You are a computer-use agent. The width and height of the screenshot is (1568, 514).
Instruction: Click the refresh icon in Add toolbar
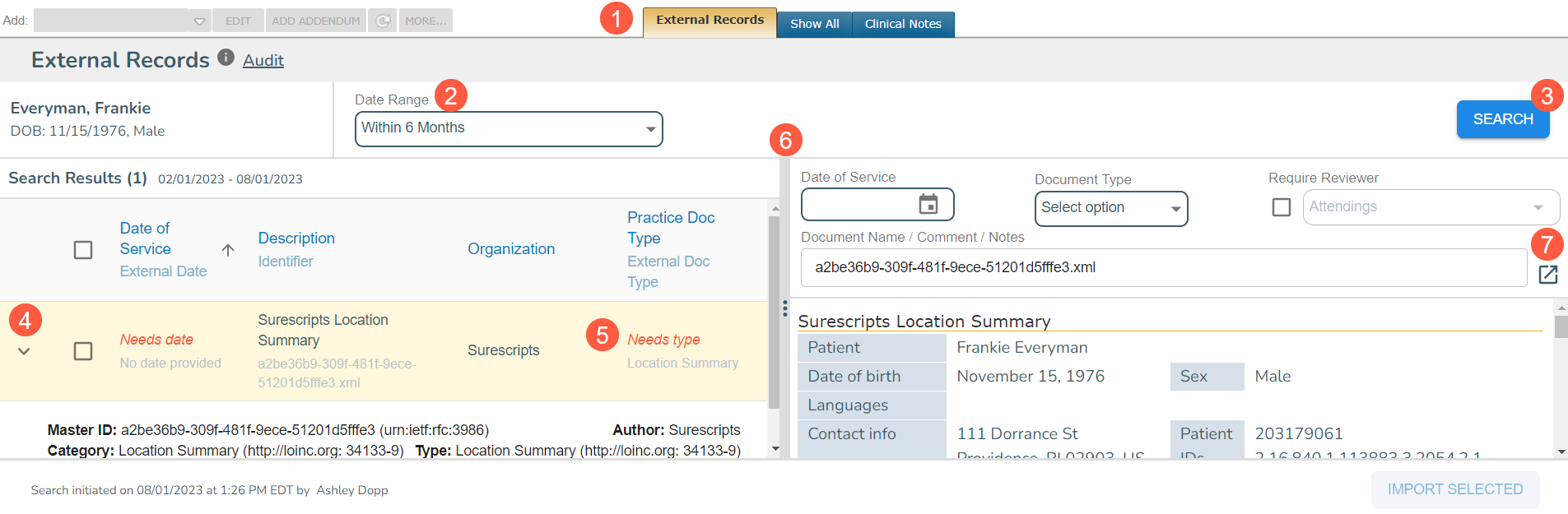[x=383, y=21]
